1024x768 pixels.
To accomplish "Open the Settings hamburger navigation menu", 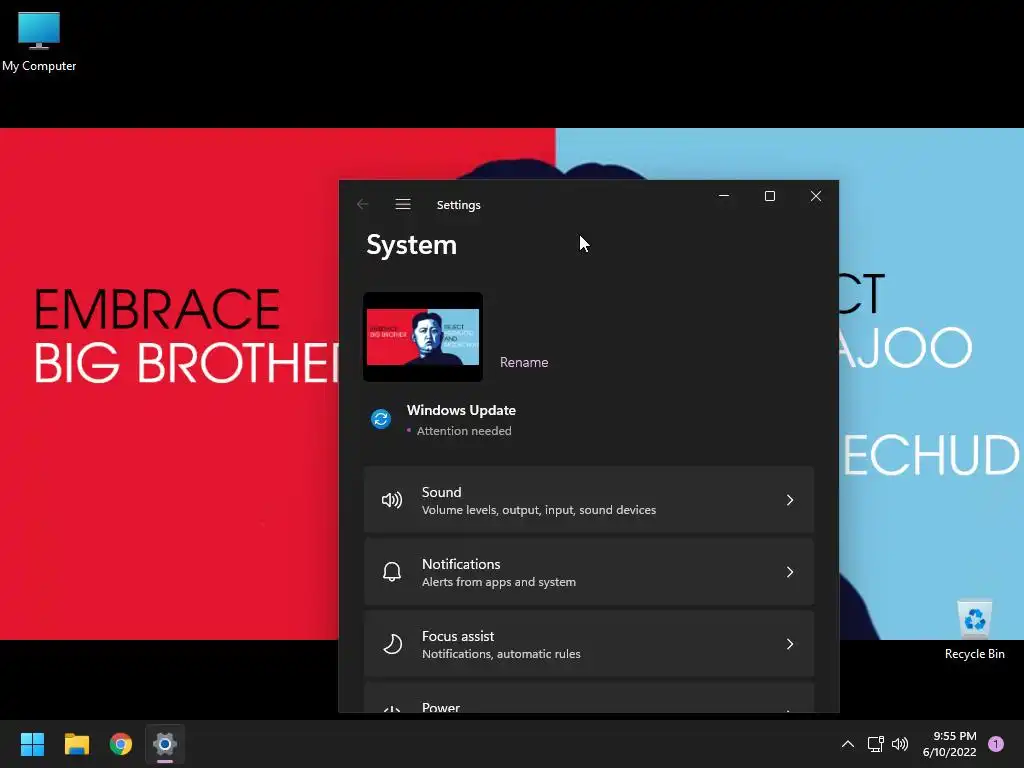I will click(x=403, y=204).
